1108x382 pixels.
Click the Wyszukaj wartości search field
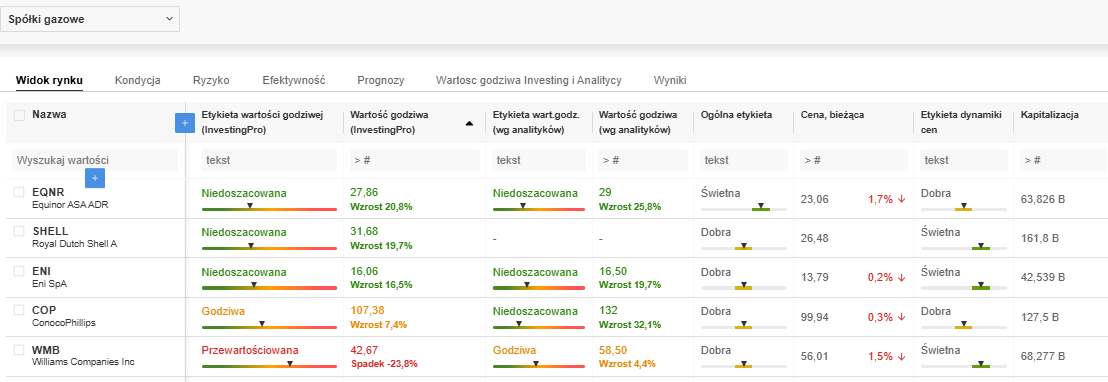(95, 160)
